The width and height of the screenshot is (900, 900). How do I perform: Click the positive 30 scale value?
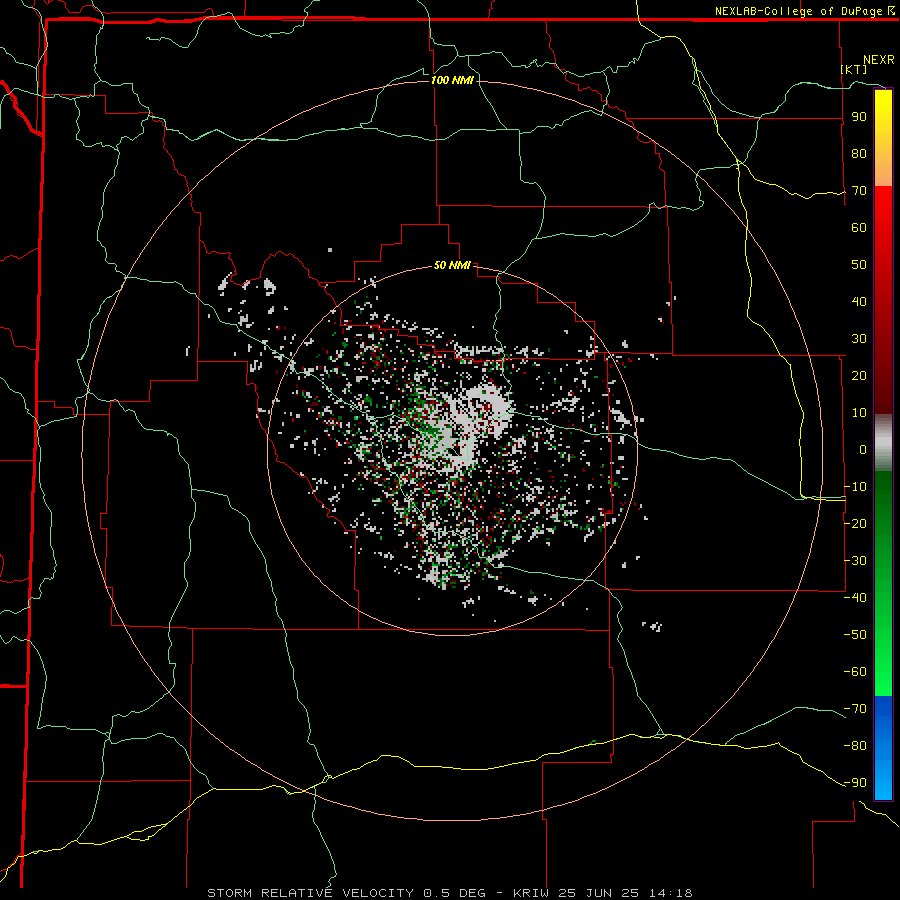tap(859, 339)
